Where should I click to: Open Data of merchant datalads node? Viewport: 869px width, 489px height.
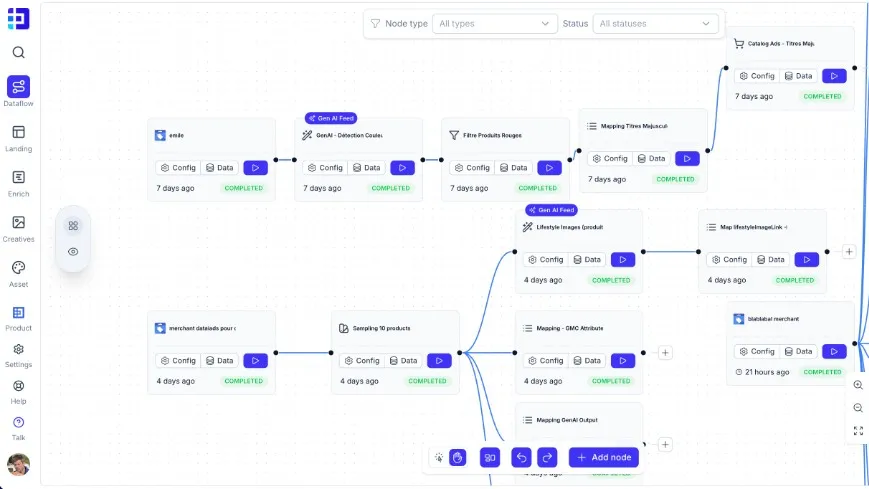pyautogui.click(x=219, y=360)
